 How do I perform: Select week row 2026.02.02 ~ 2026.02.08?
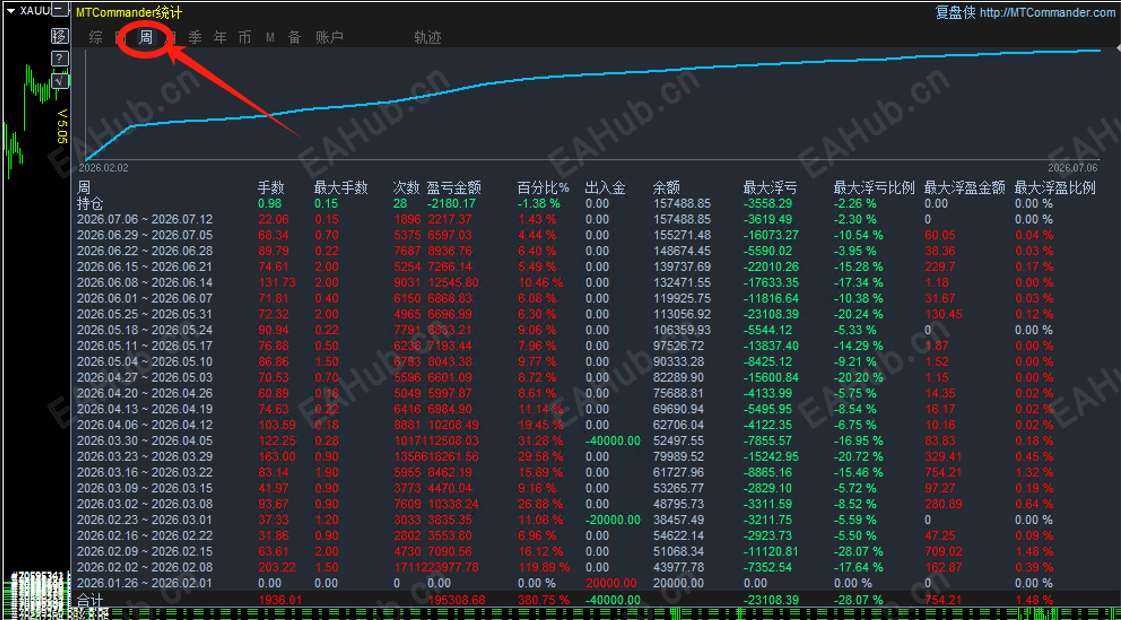(144, 567)
